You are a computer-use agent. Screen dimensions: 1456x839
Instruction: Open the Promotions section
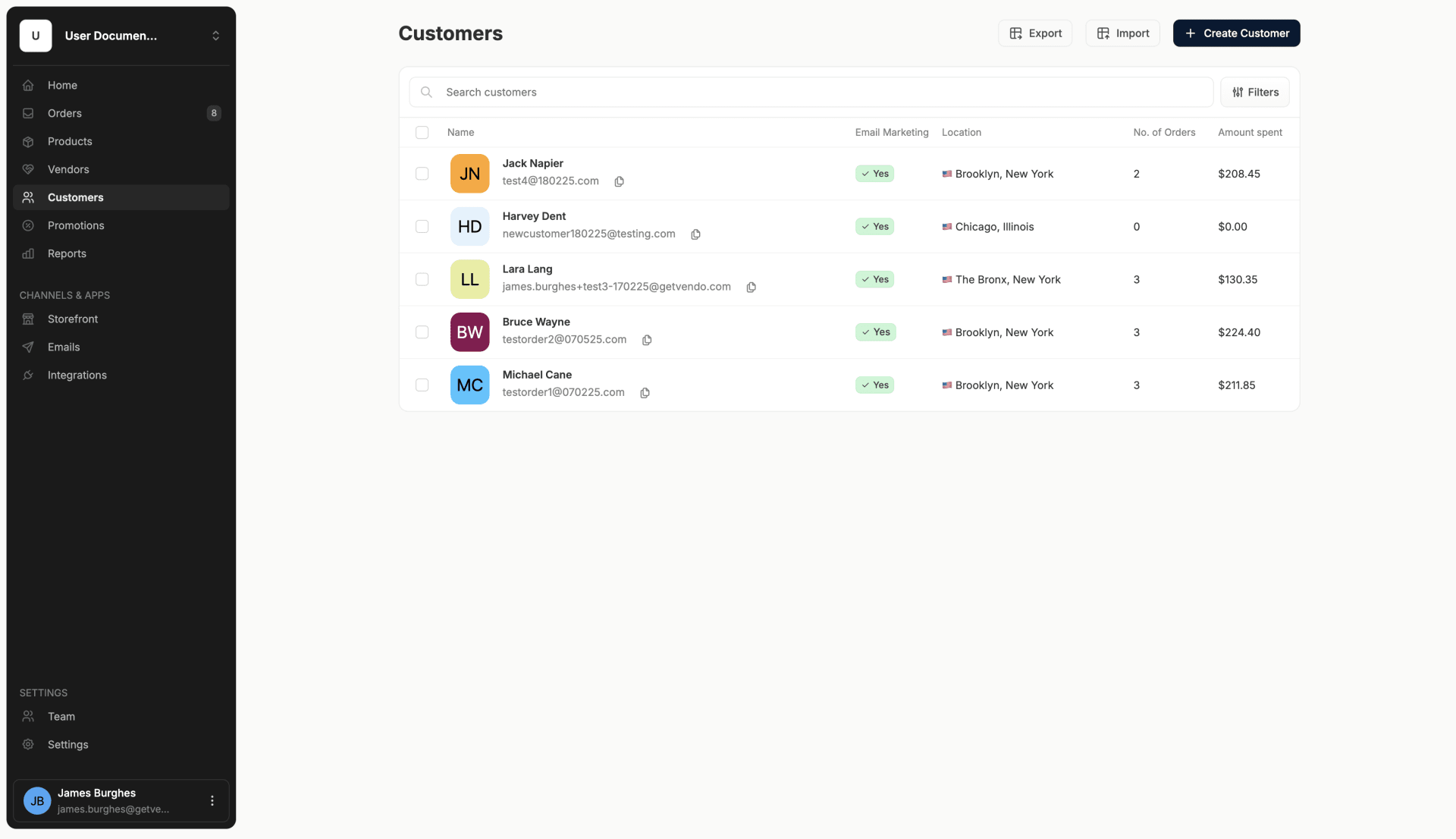pos(76,225)
